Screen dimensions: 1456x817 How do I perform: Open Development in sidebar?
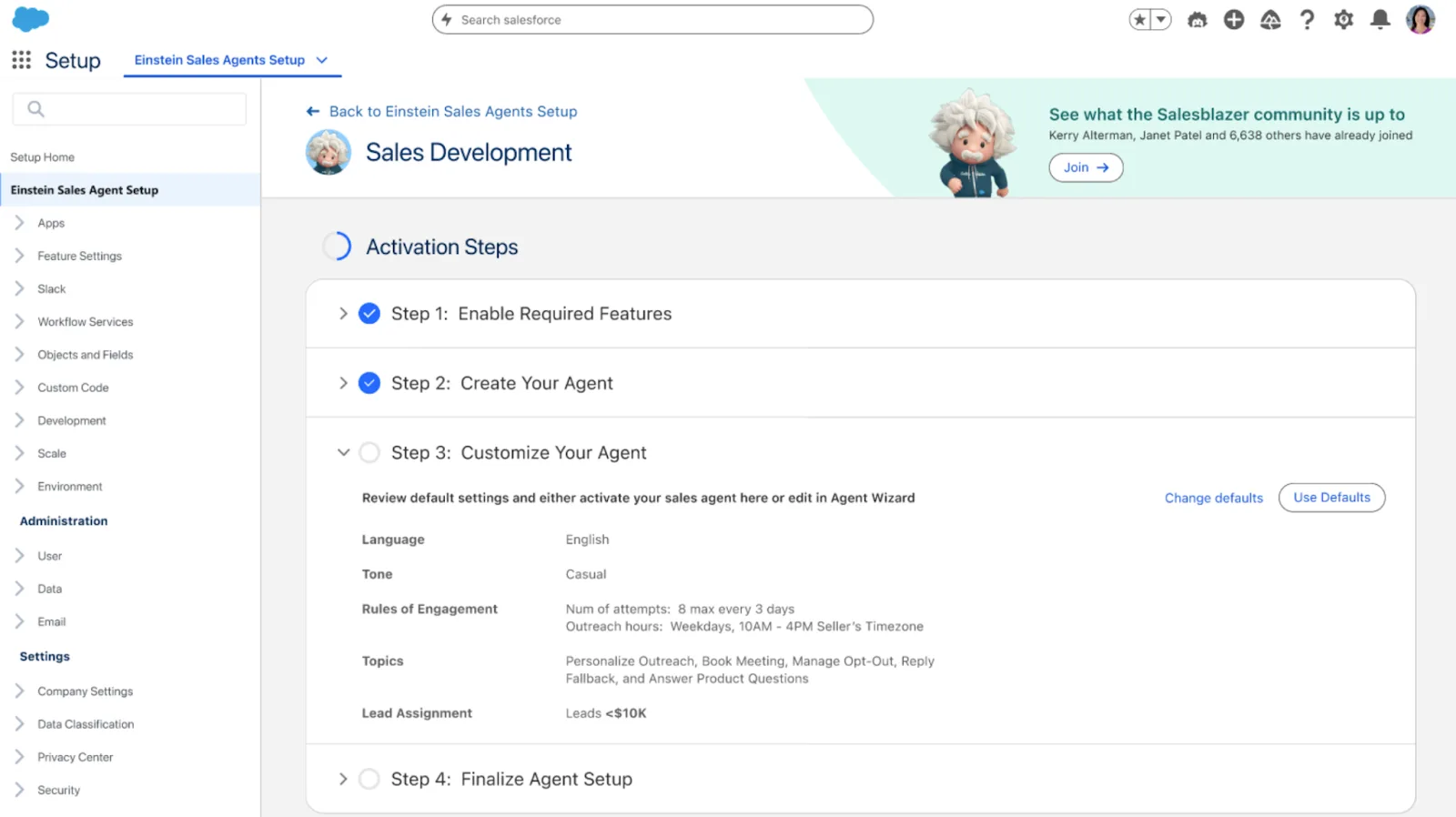72,420
